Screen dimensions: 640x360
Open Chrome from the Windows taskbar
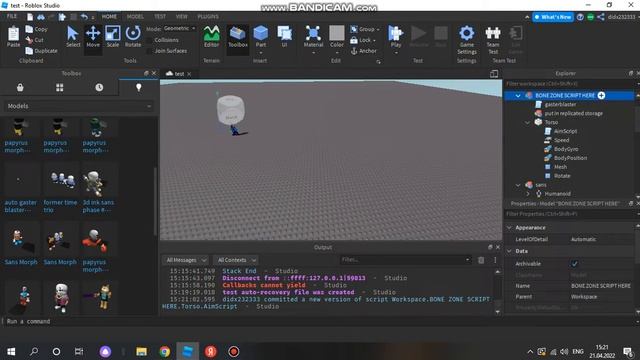[x=164, y=351]
